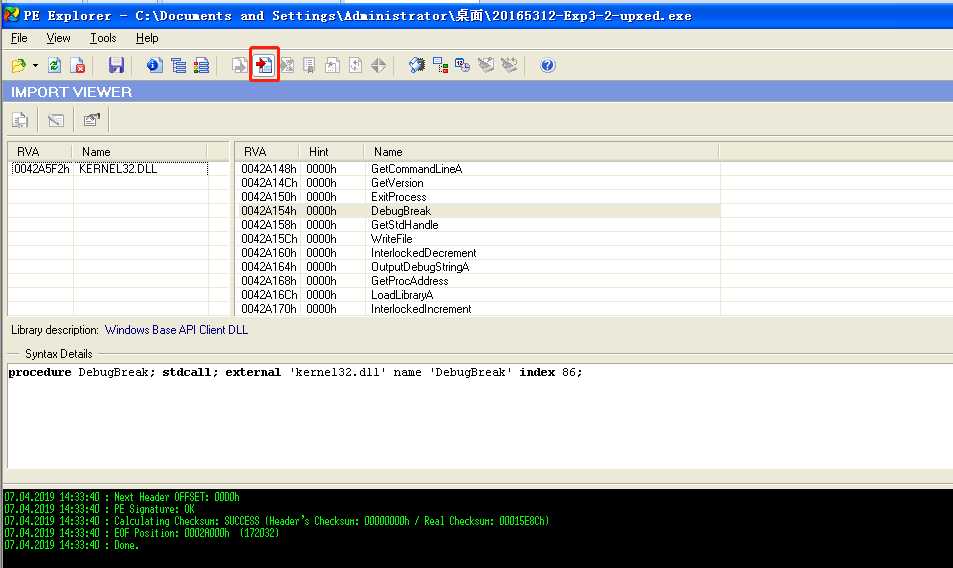This screenshot has height=568, width=953.
Task: Open Help via blue question mark icon
Action: (548, 65)
